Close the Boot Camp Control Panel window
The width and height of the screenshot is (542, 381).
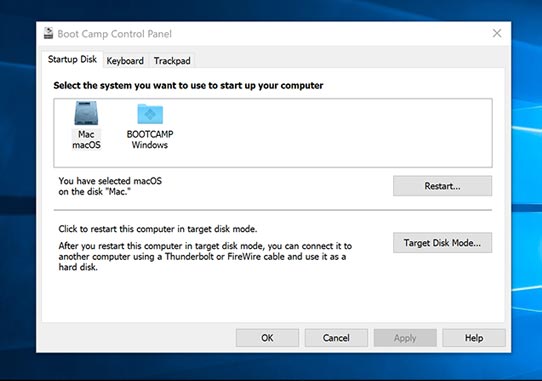(x=497, y=33)
